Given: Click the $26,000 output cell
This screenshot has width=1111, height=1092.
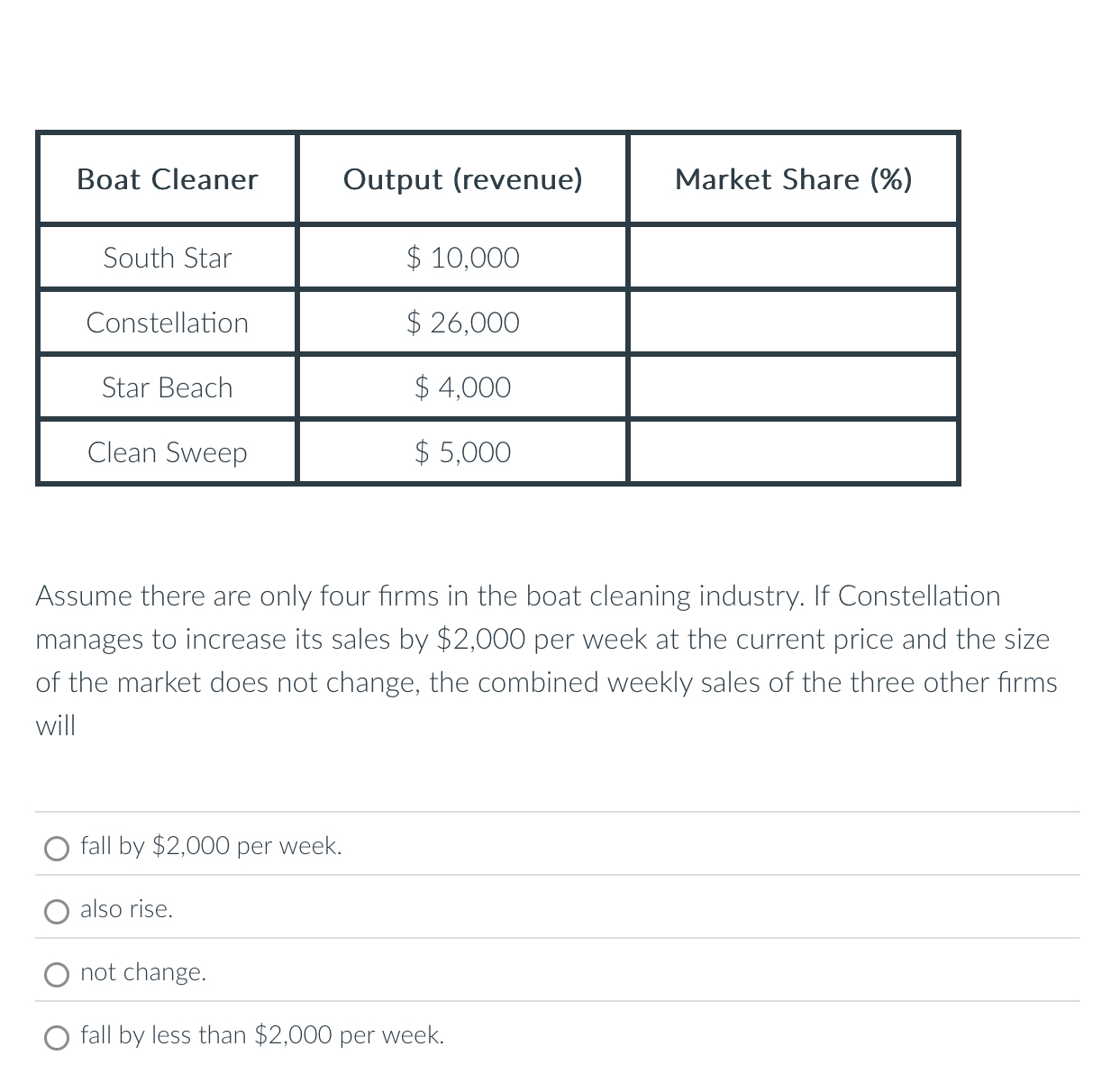Looking at the screenshot, I should 462,323.
